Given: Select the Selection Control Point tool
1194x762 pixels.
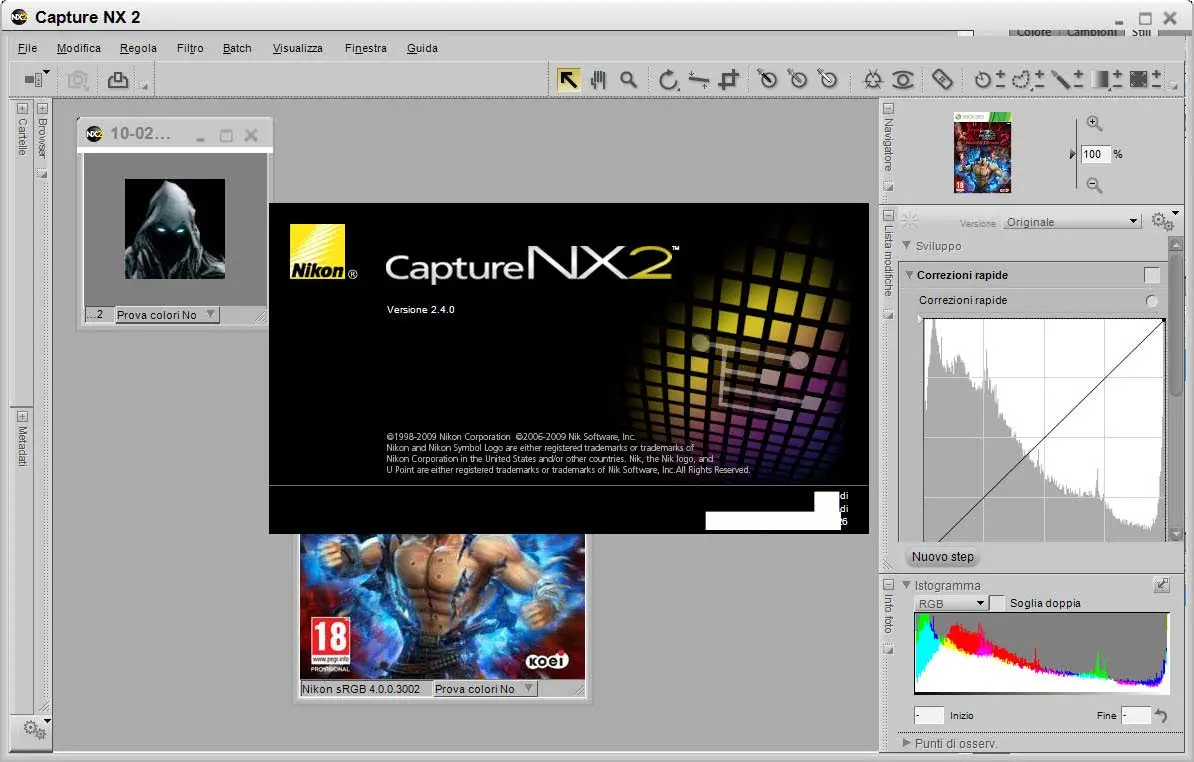Looking at the screenshot, I should [990, 79].
